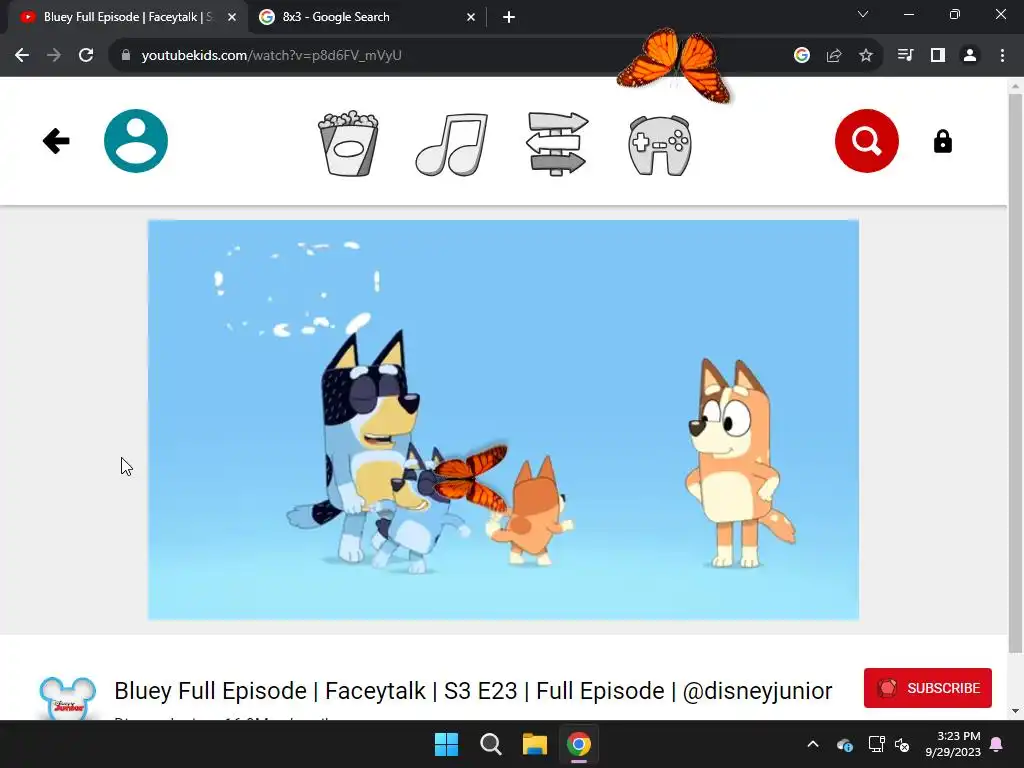Click the parental lock icon

[x=942, y=141]
